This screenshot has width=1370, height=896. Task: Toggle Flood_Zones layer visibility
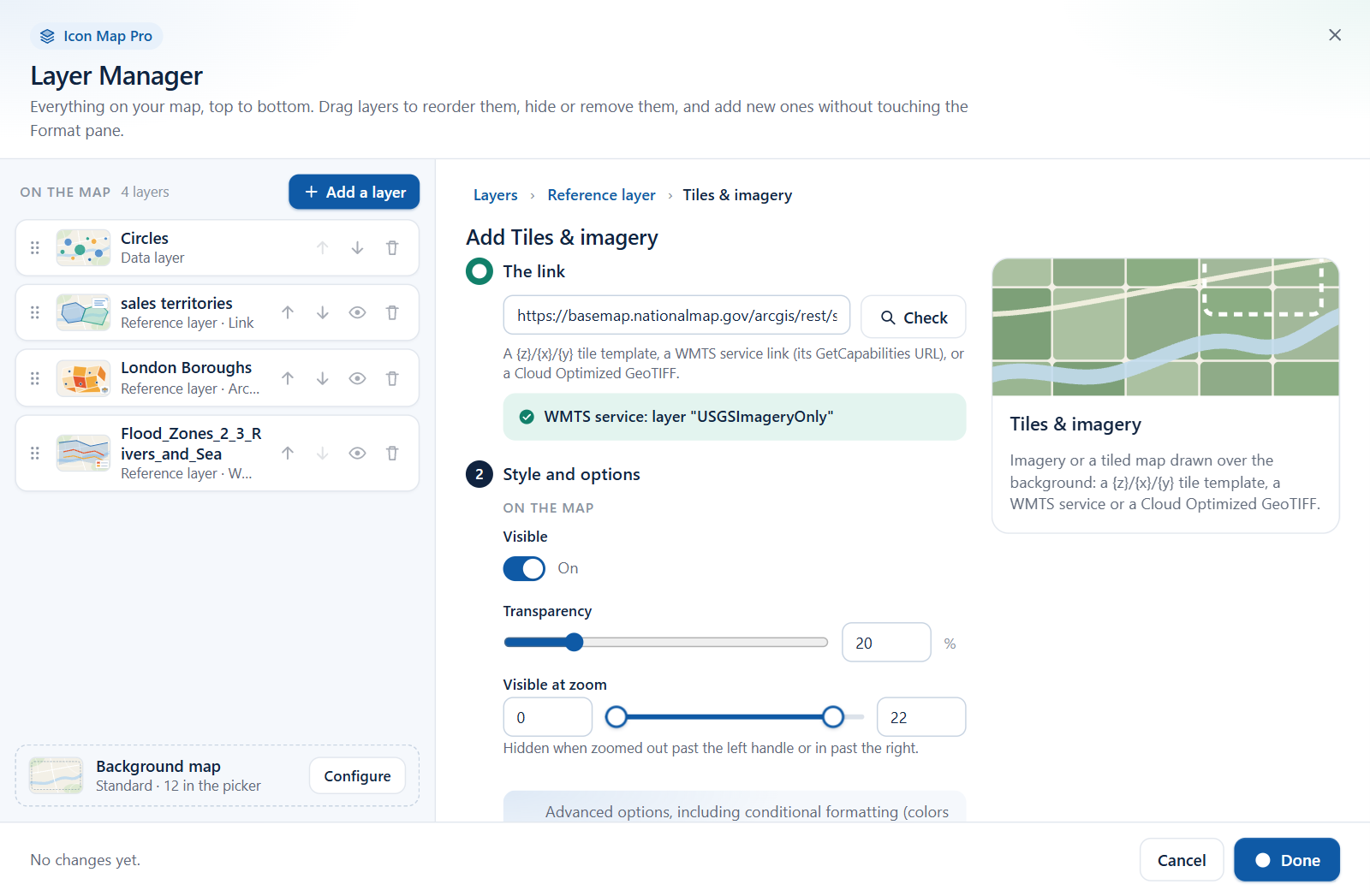pyautogui.click(x=358, y=454)
